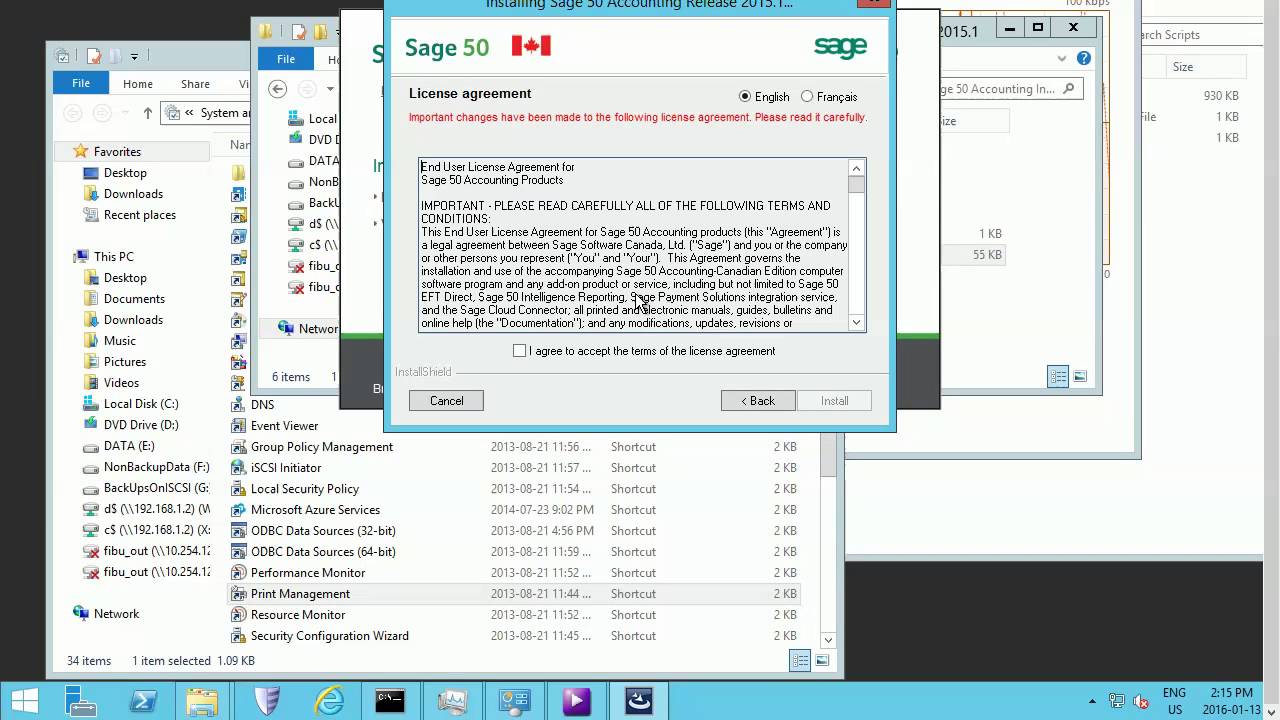The height and width of the screenshot is (720, 1280).
Task: Select ODBC Data Sources (32-bit) shortcut
Action: pos(323,531)
